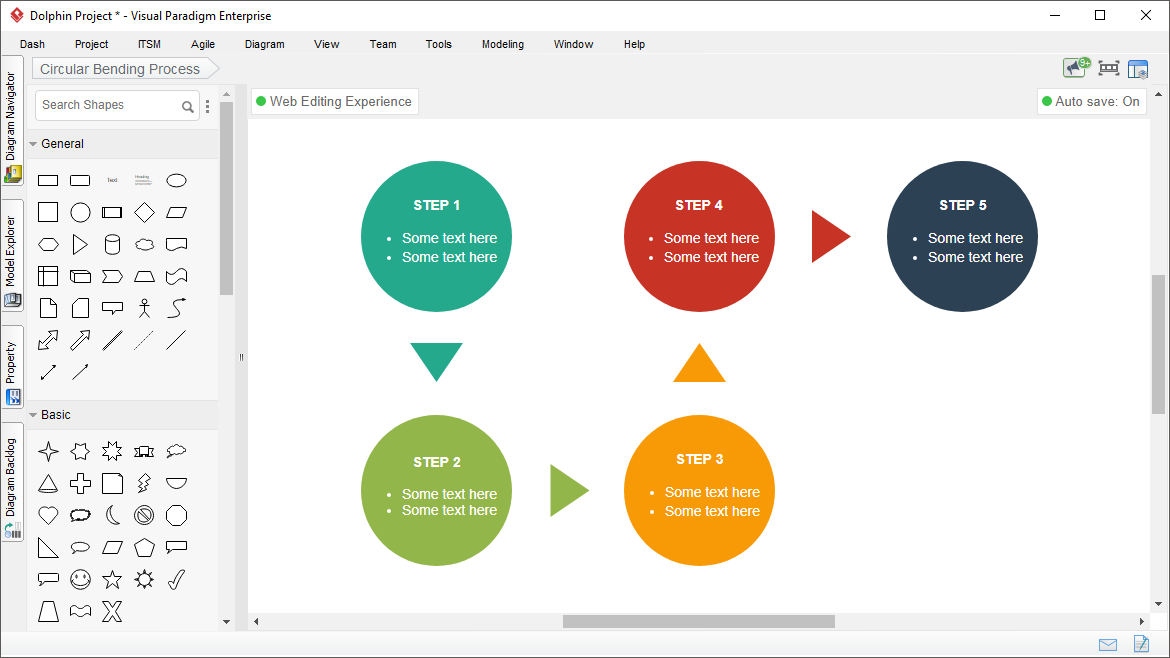The height and width of the screenshot is (658, 1170).
Task: Select the sun shape in Basic palette
Action: tap(144, 580)
